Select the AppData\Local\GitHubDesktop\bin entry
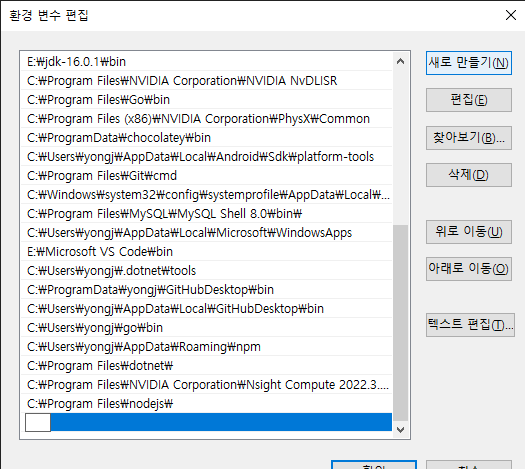Image resolution: width=525 pixels, height=469 pixels. (207, 309)
